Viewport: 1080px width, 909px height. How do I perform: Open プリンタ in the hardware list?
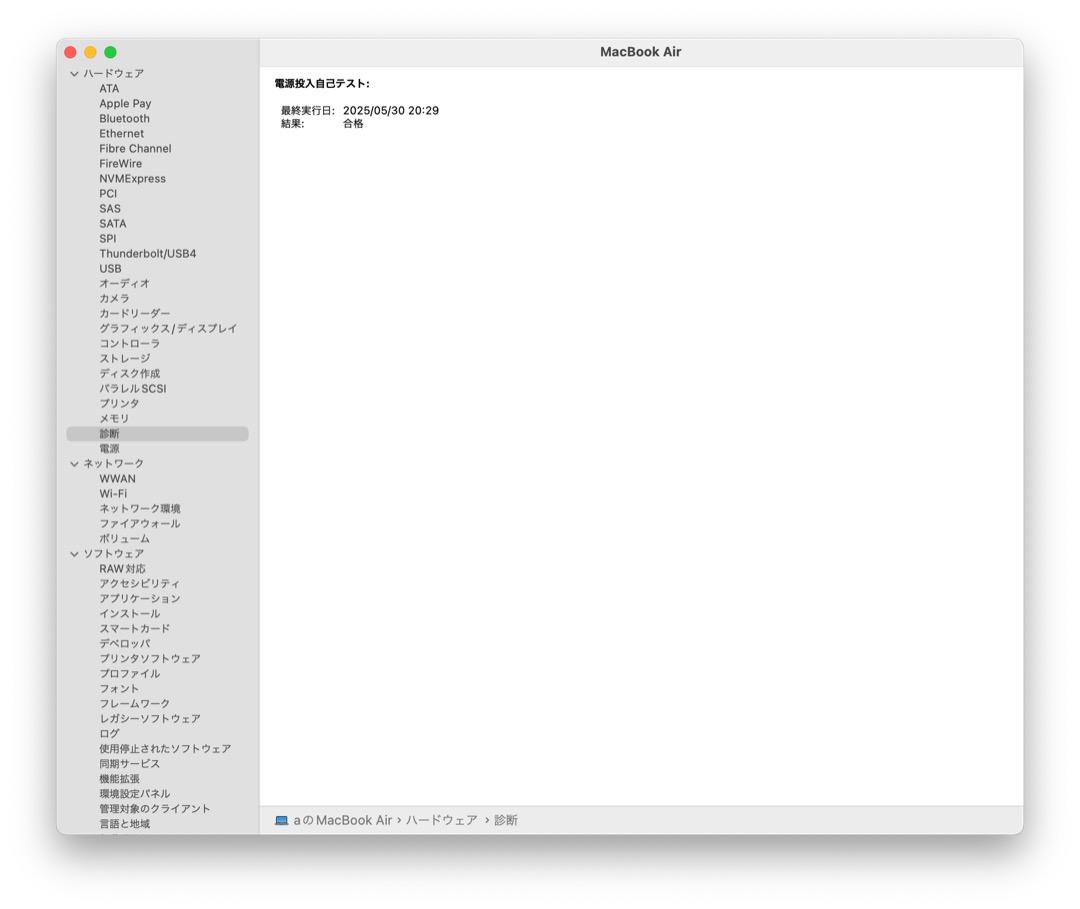(119, 404)
